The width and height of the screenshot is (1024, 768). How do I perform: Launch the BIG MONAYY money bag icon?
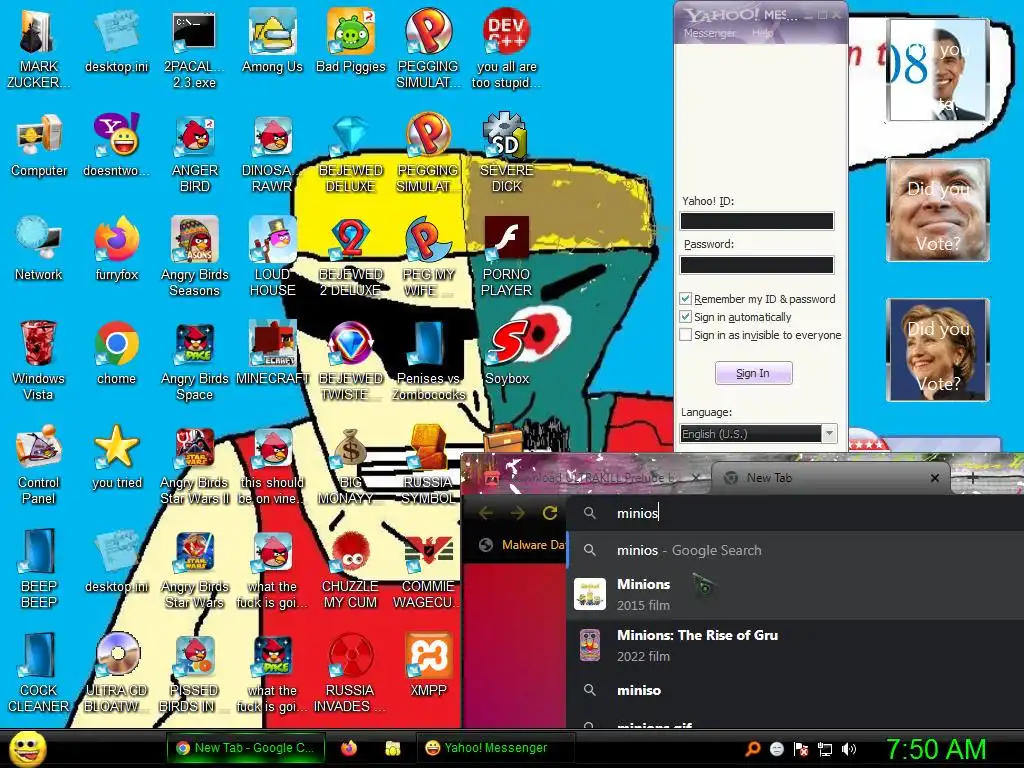tap(350, 449)
